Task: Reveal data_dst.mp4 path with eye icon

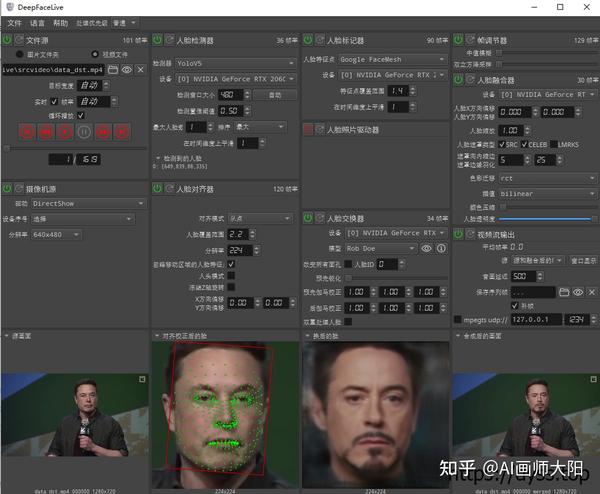Action: coord(127,70)
